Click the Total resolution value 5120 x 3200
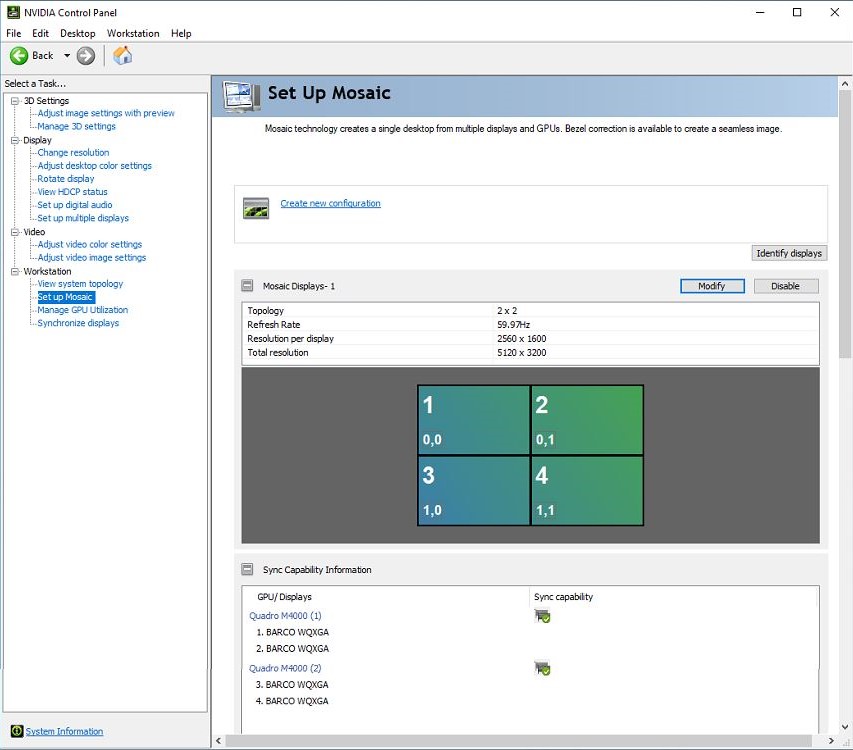The image size is (853, 750). pyautogui.click(x=522, y=353)
